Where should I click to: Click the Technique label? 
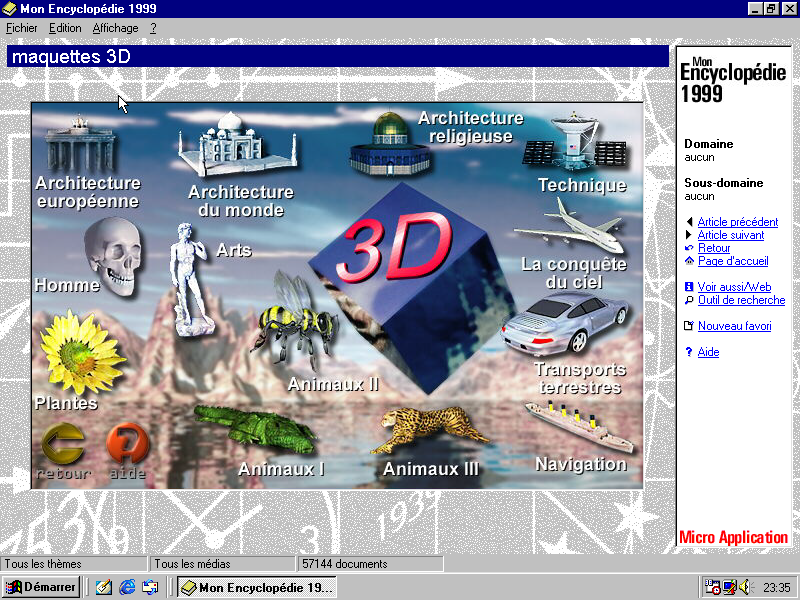pyautogui.click(x=582, y=185)
